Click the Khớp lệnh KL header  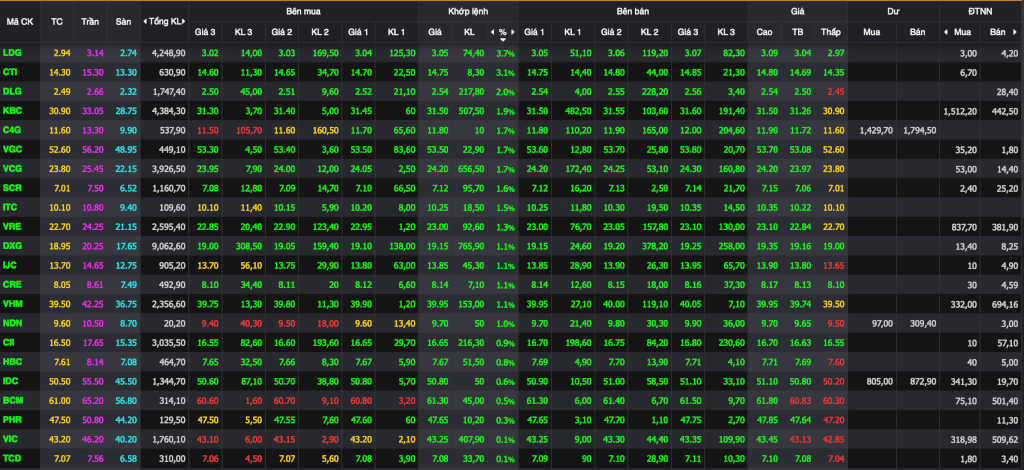(x=470, y=31)
